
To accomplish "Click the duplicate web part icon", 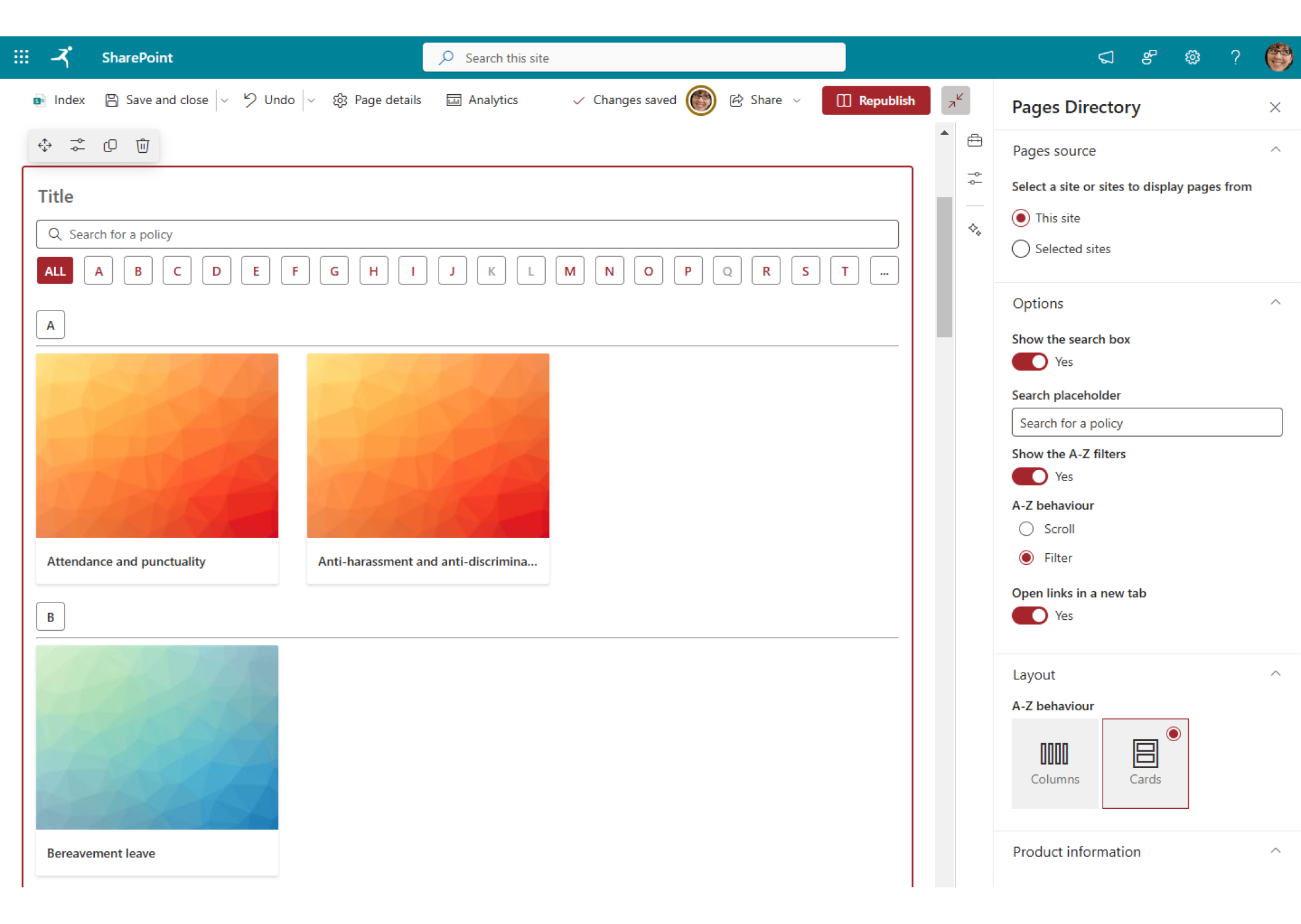I will [110, 145].
